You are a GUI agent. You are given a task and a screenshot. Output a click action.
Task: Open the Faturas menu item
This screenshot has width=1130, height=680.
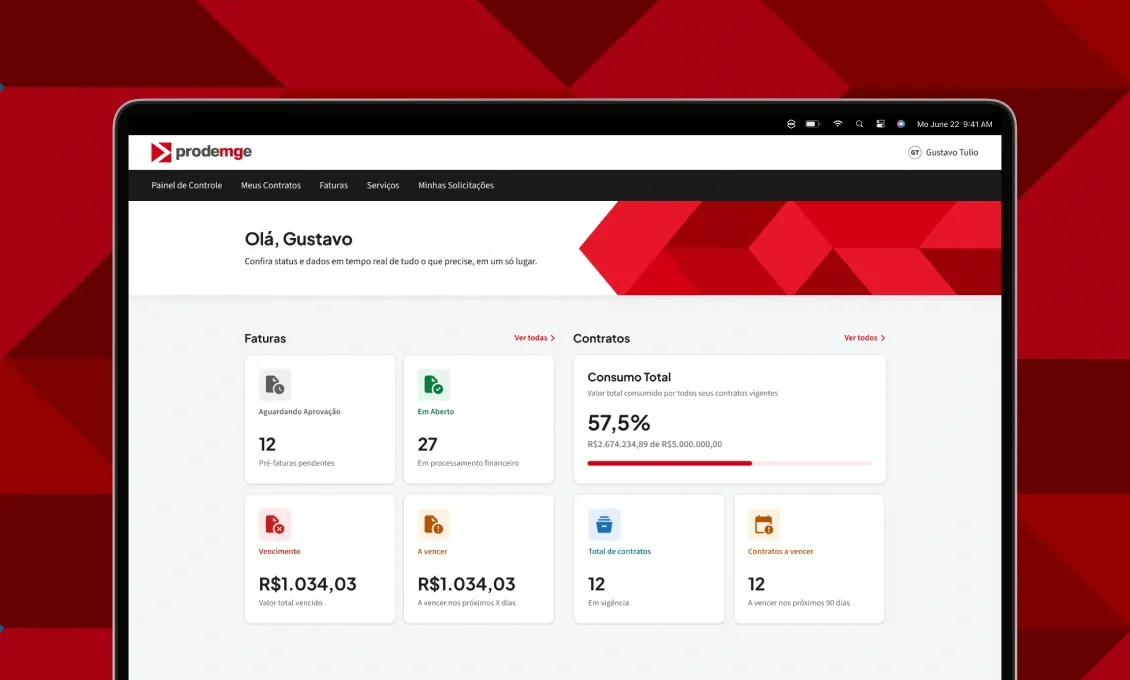(x=334, y=185)
